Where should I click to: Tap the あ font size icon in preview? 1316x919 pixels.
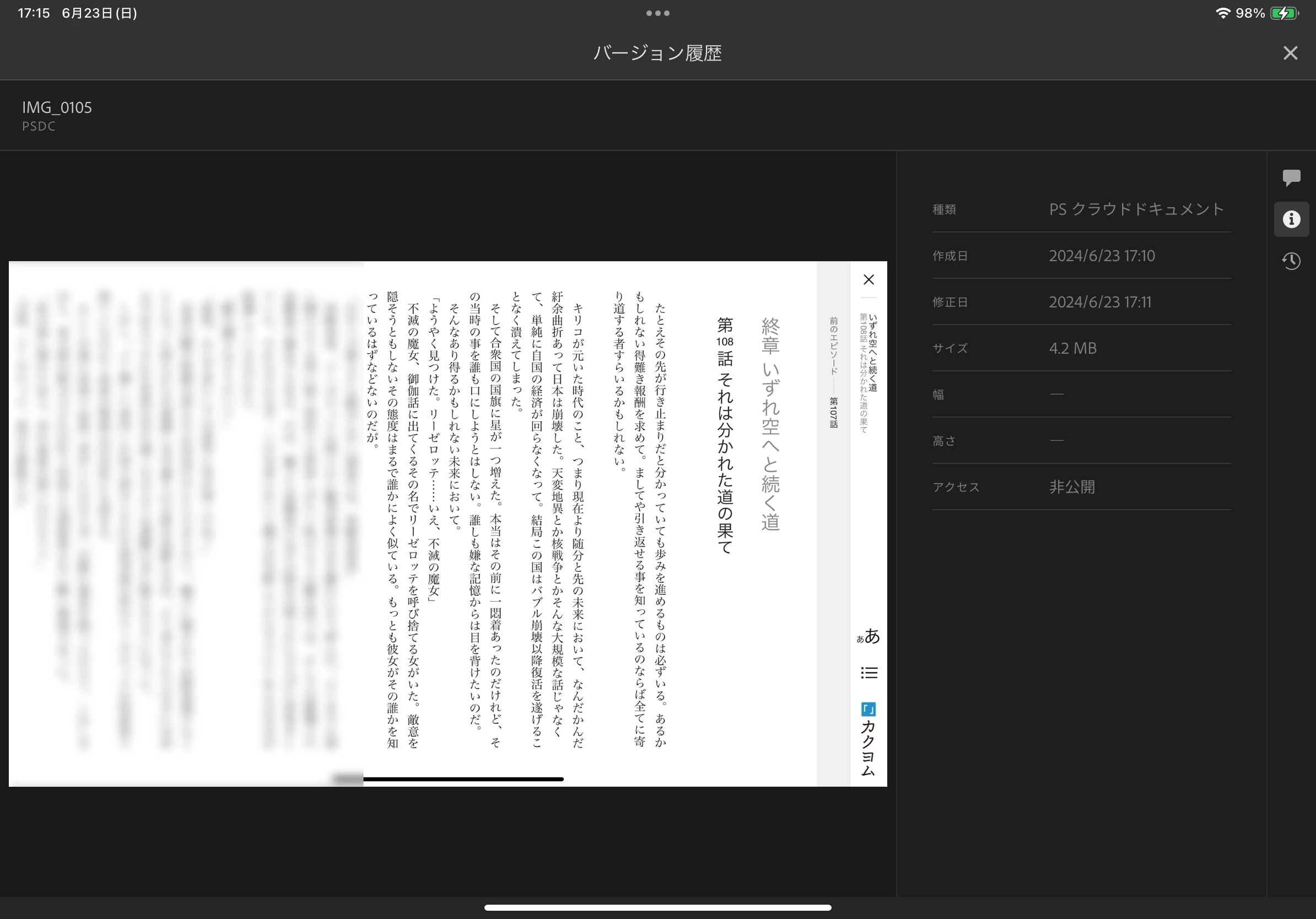(869, 636)
